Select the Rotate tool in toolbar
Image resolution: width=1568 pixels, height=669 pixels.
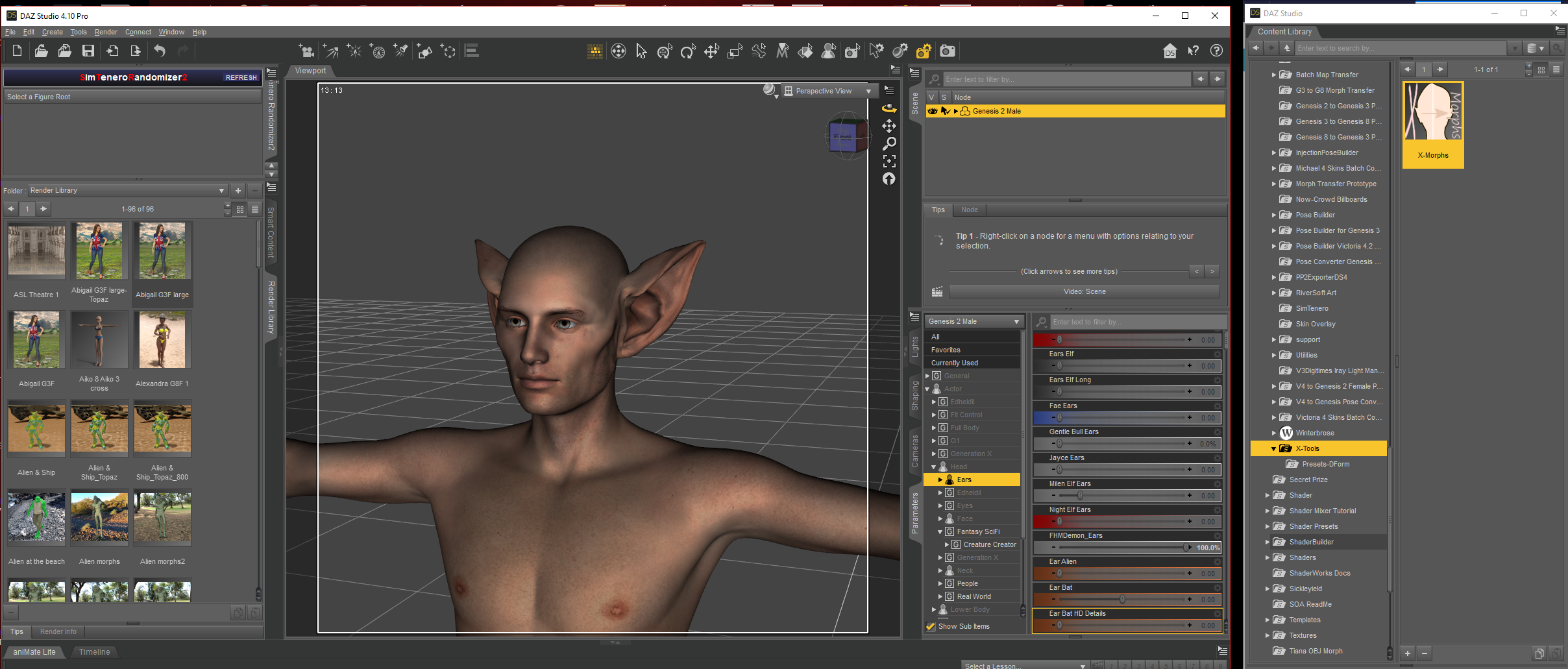[x=688, y=51]
